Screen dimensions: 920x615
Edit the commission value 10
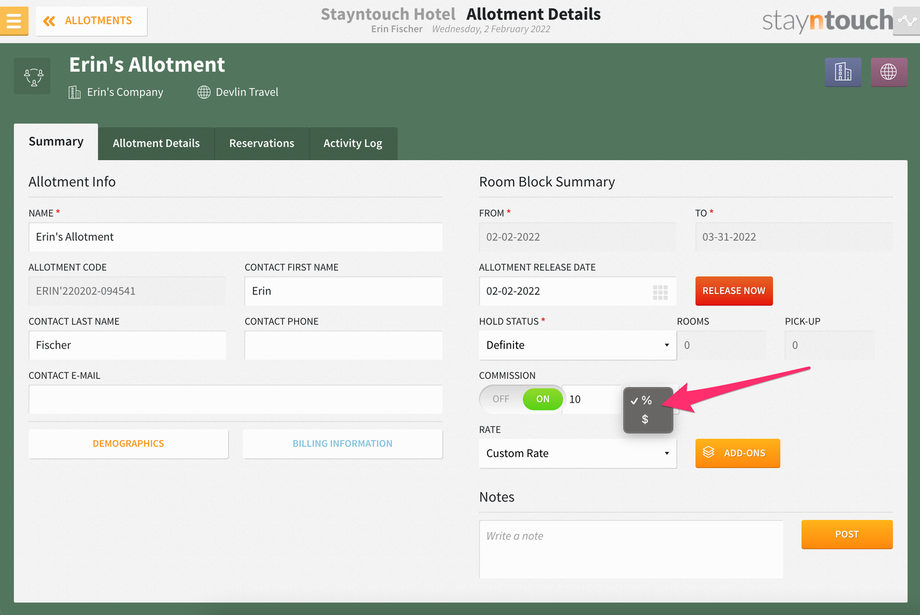pyautogui.click(x=591, y=400)
